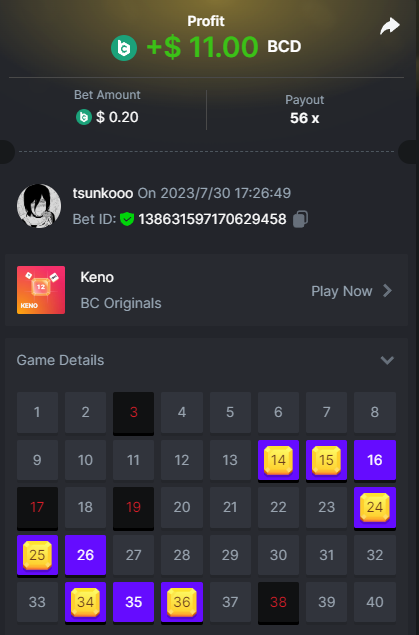The width and height of the screenshot is (419, 635).
Task: Click the BCD coin icon beside profit
Action: [124, 48]
